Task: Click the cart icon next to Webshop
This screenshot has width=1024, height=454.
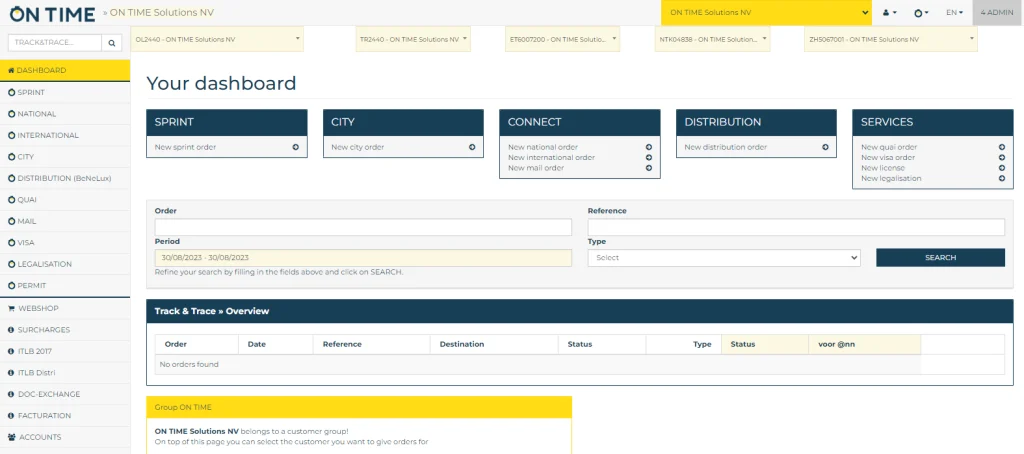Action: click(x=11, y=308)
